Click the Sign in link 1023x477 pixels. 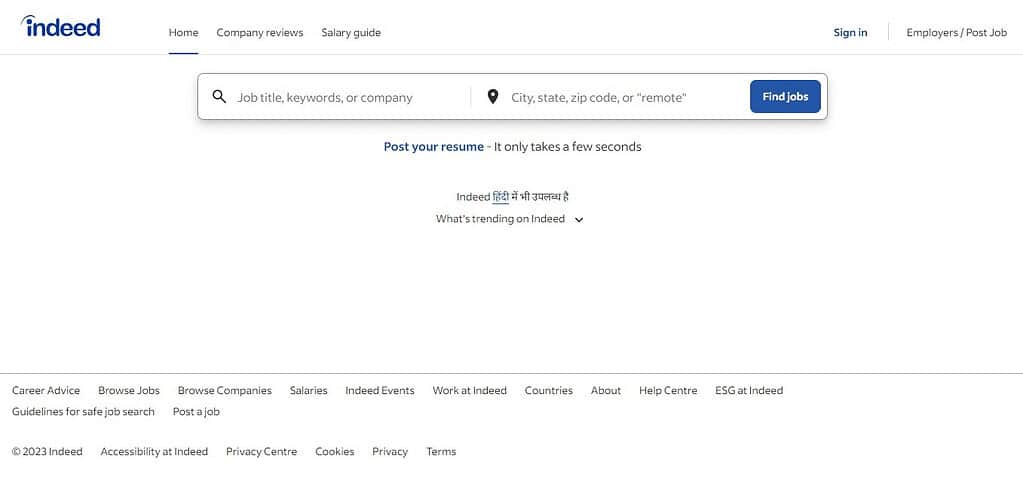point(850,33)
